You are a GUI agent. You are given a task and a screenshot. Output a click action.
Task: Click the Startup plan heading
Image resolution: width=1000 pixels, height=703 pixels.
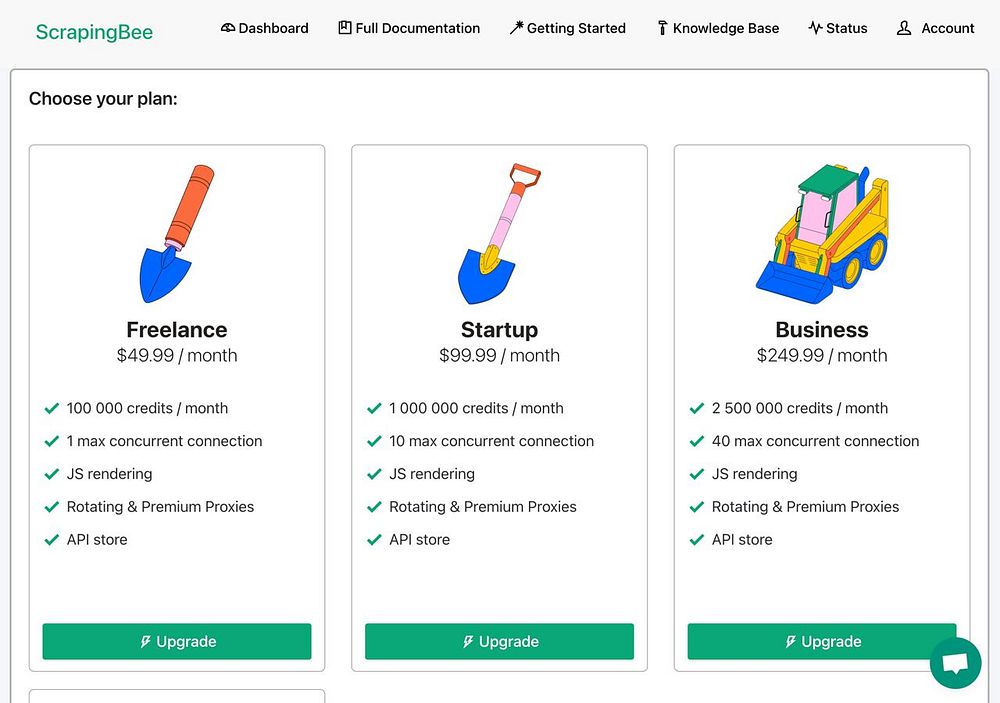499,330
